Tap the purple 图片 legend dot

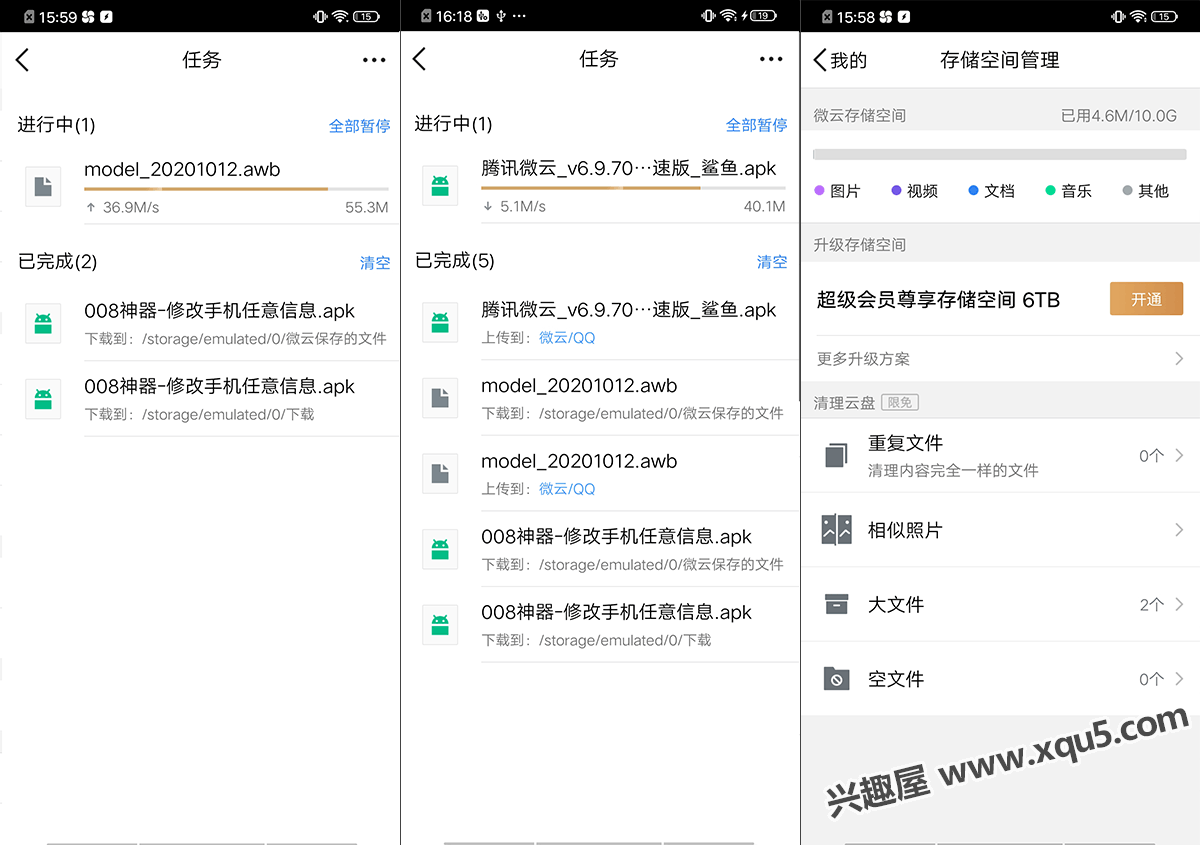tap(819, 190)
